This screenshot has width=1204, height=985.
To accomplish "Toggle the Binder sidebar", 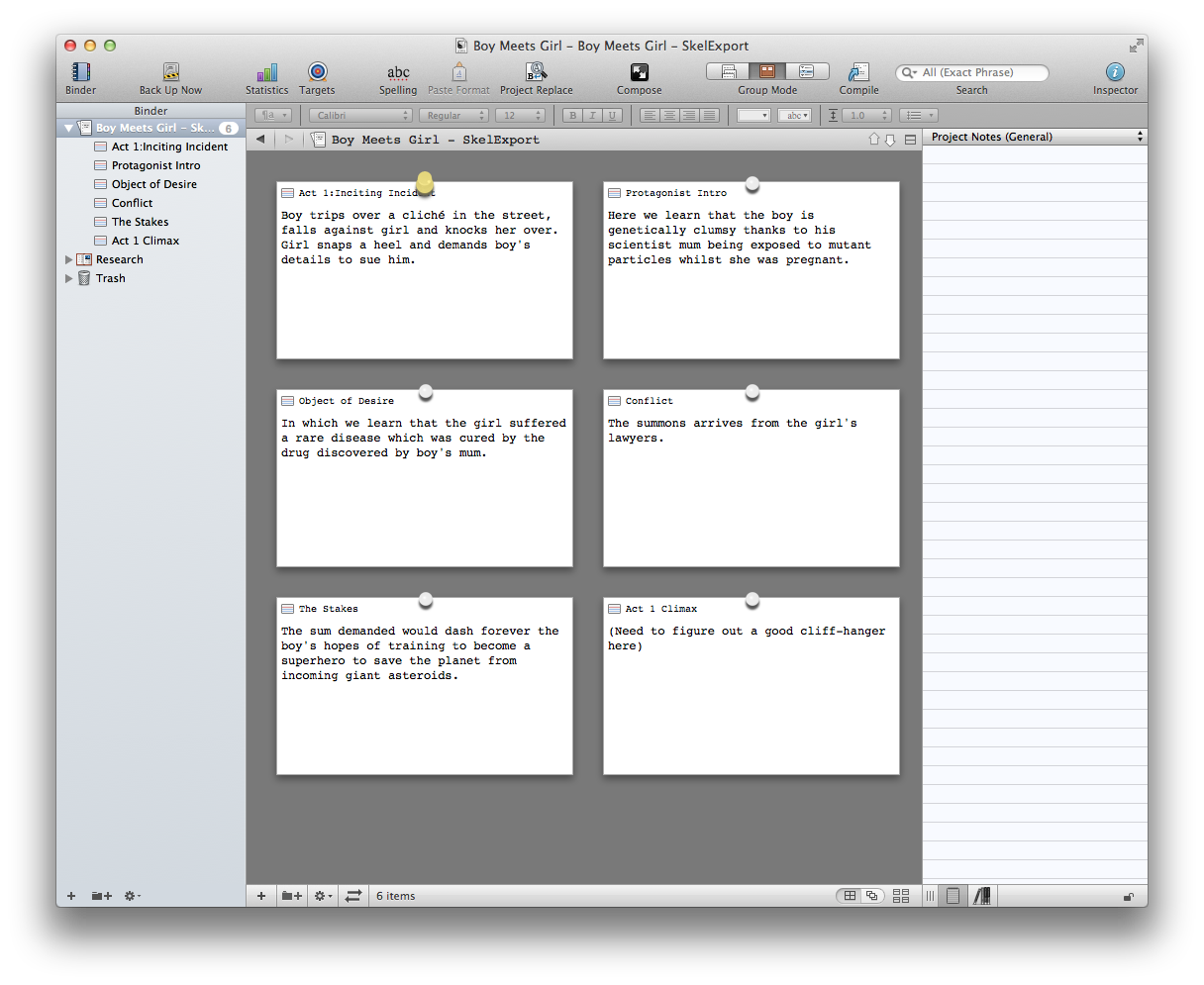I will click(x=80, y=73).
